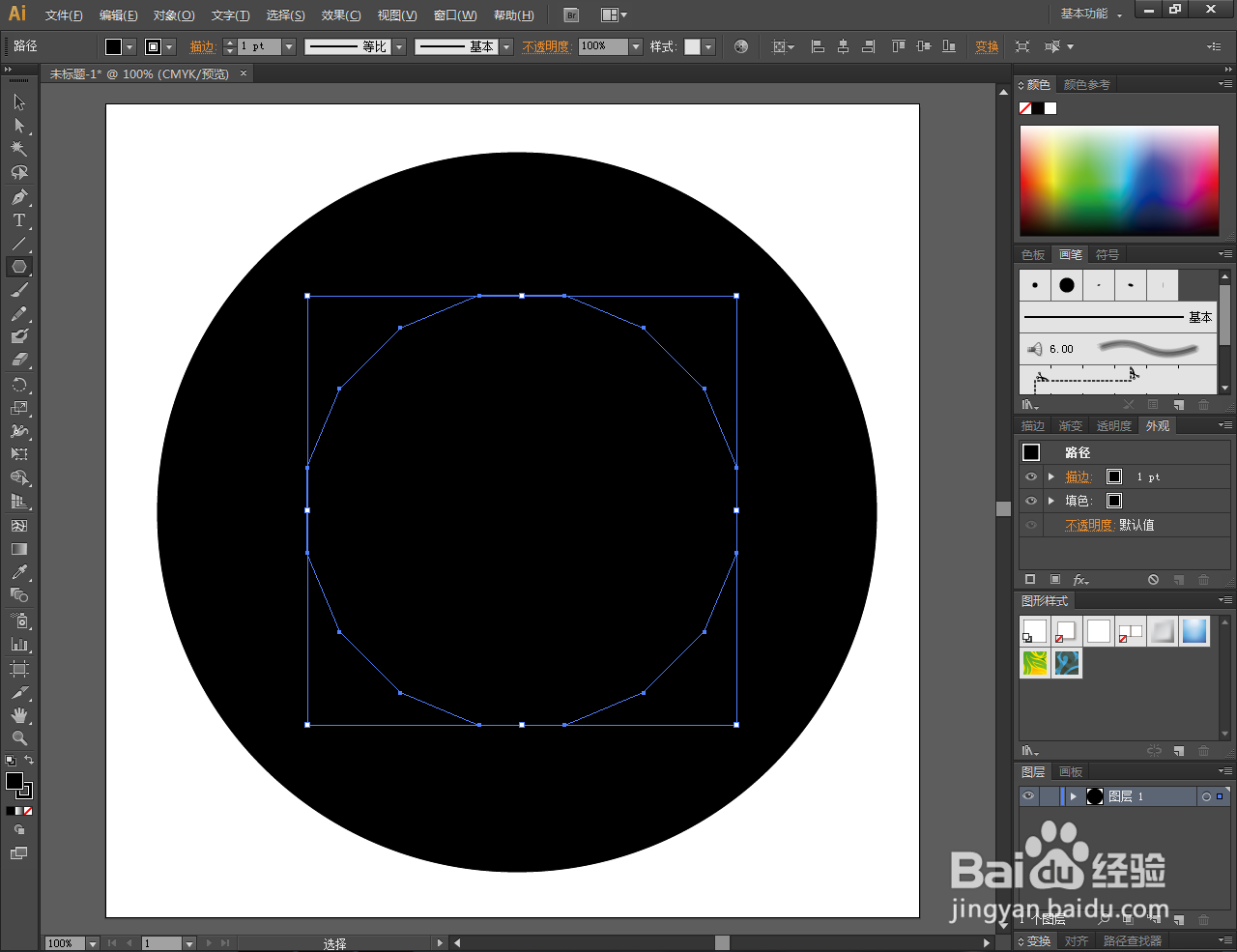Viewport: 1237px width, 952px height.
Task: Switch to 画板 tab
Action: coord(1071,772)
